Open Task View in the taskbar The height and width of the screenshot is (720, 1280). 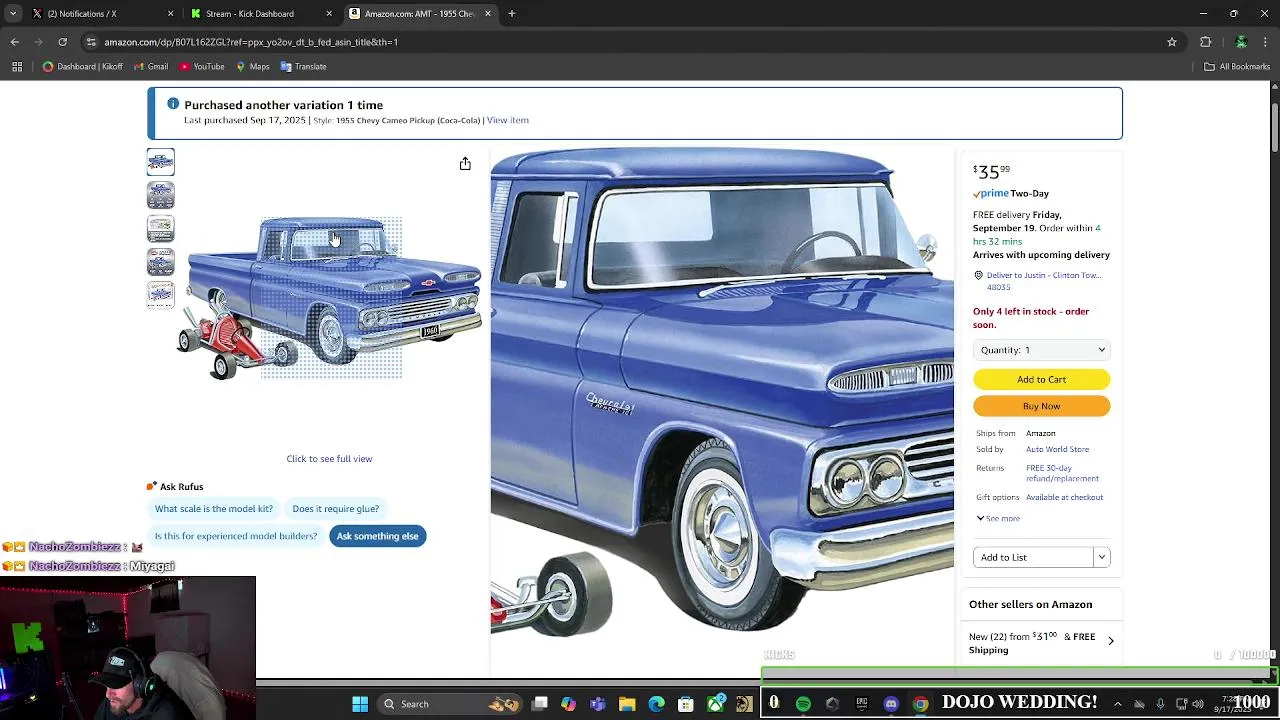pyautogui.click(x=540, y=704)
